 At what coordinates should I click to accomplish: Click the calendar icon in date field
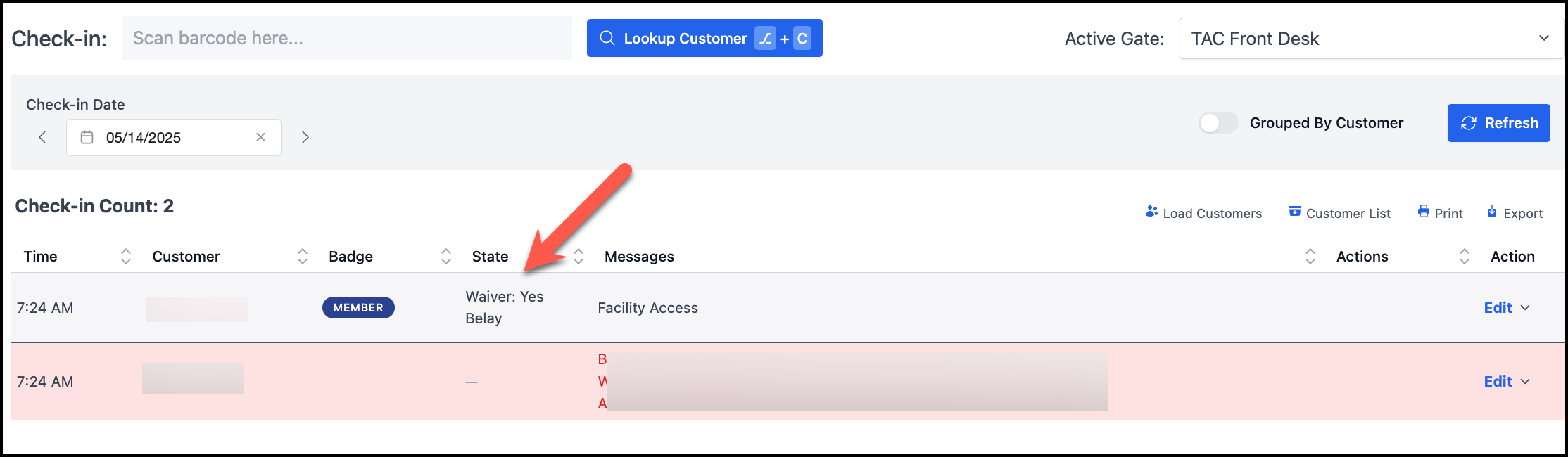(x=87, y=137)
